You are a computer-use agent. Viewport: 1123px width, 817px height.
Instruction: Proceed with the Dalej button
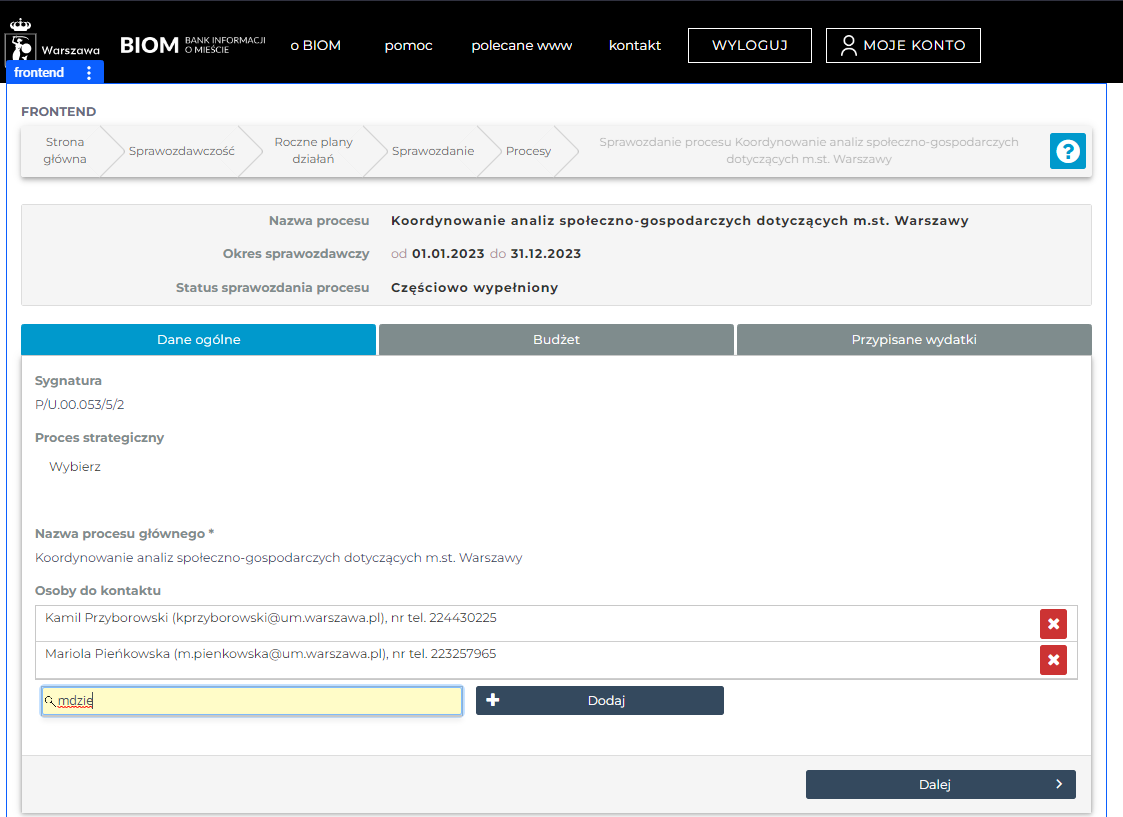coord(940,785)
